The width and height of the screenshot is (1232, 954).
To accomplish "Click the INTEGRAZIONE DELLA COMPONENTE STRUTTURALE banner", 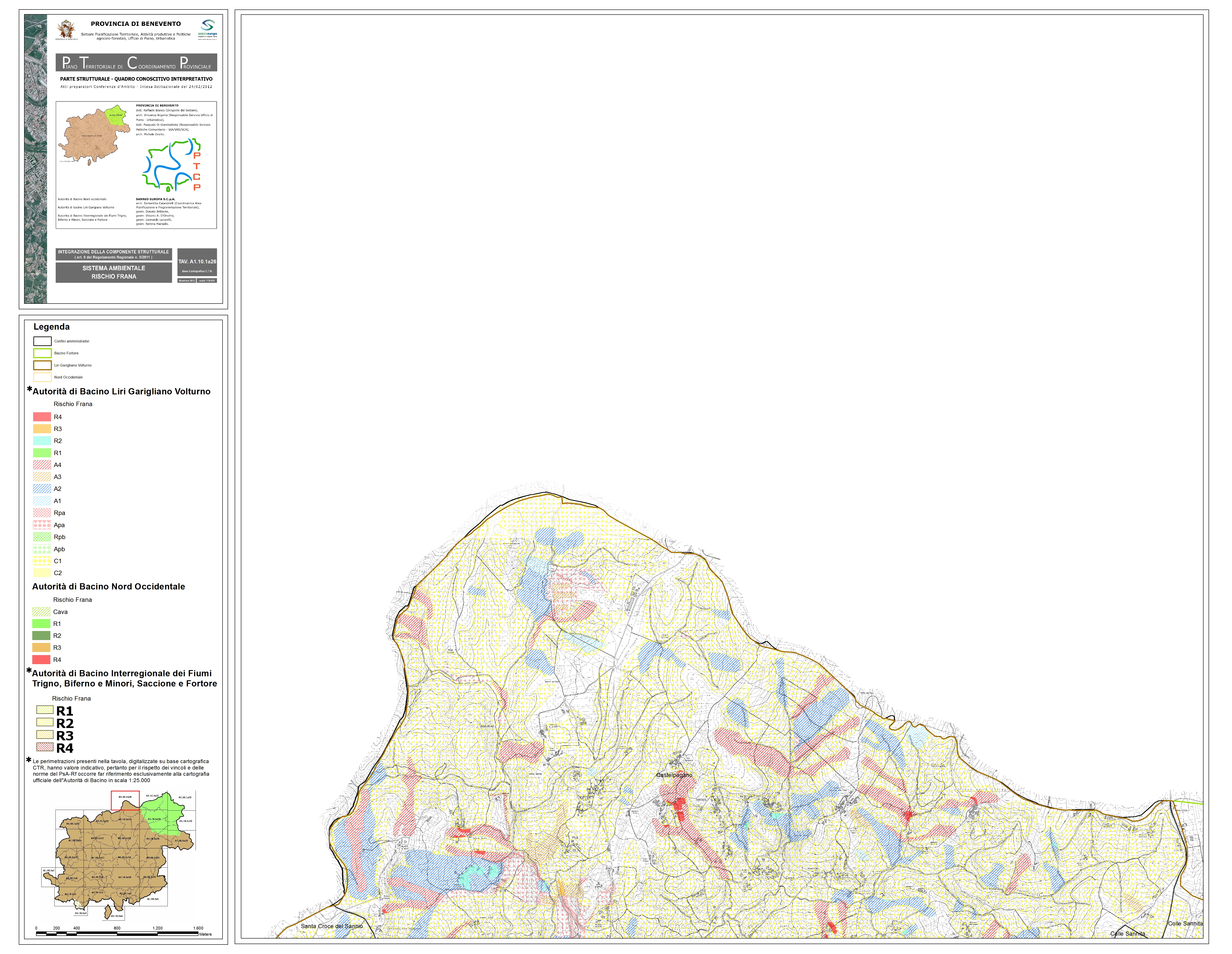I will point(114,254).
